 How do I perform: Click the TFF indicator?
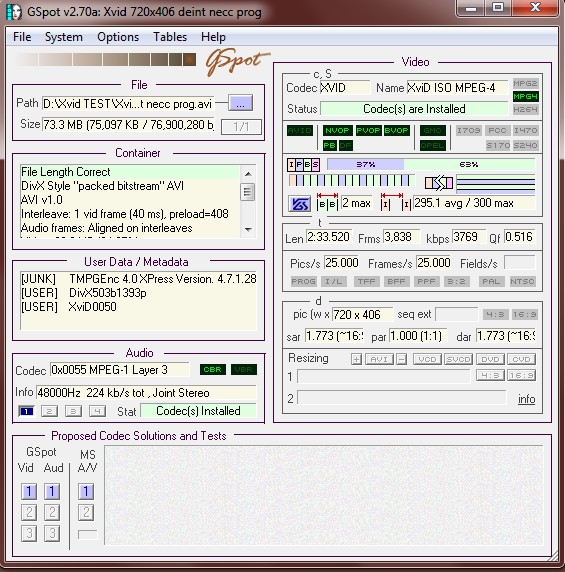[366, 281]
